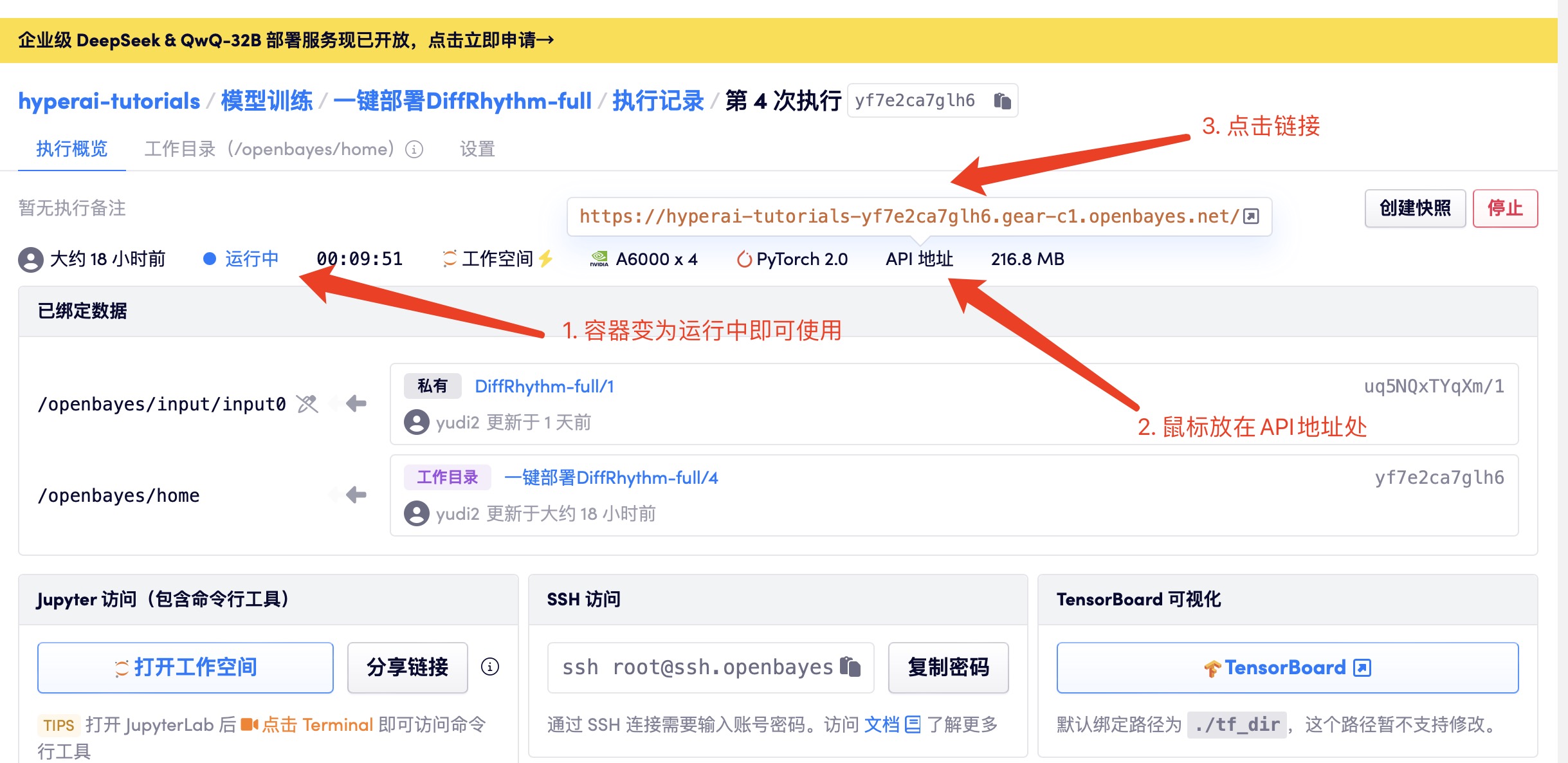This screenshot has width=1568, height=763.
Task: Copy the execution ID yf7e2ca7glh6
Action: 1002,101
